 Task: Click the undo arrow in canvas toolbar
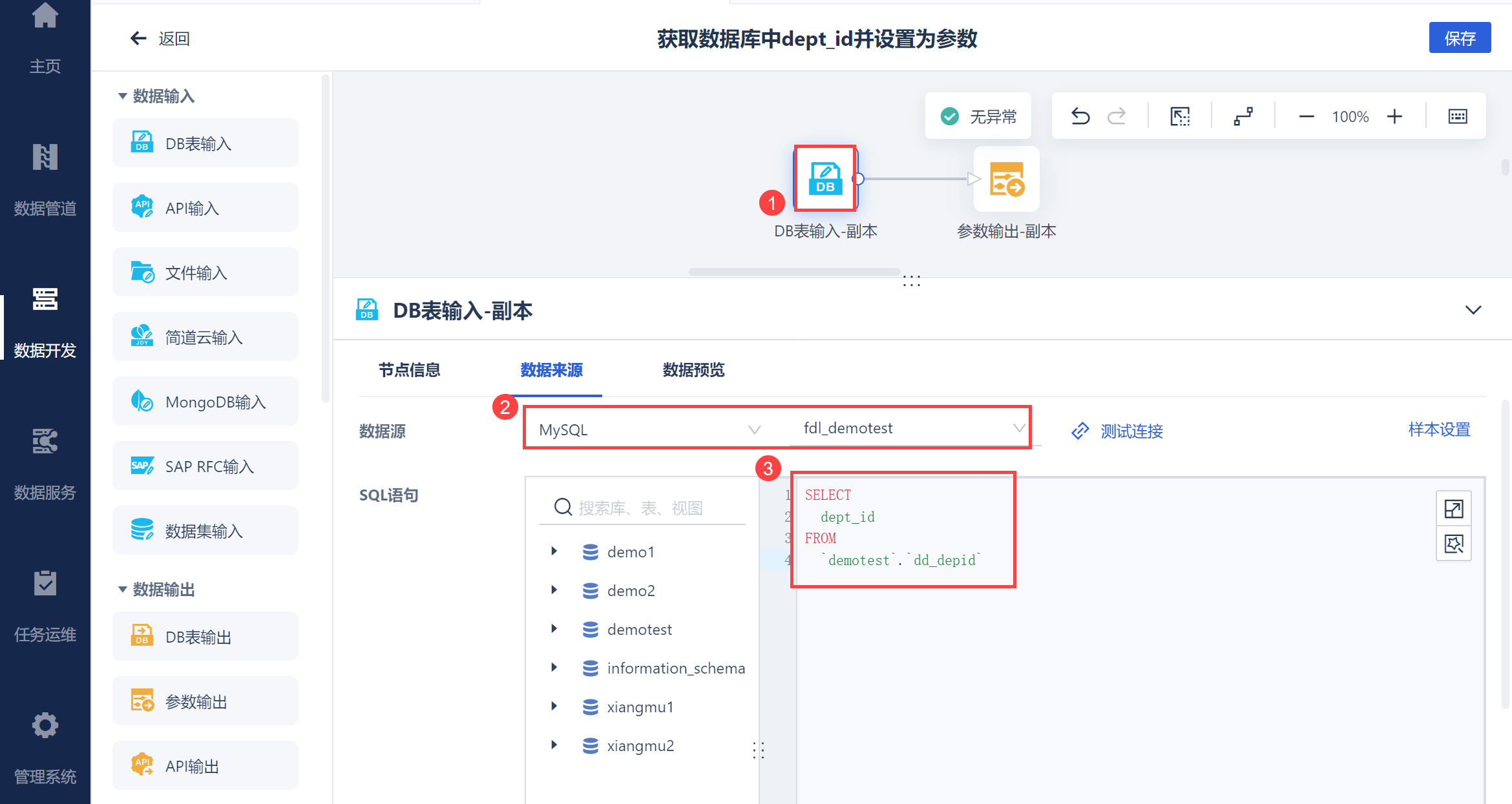[x=1080, y=116]
